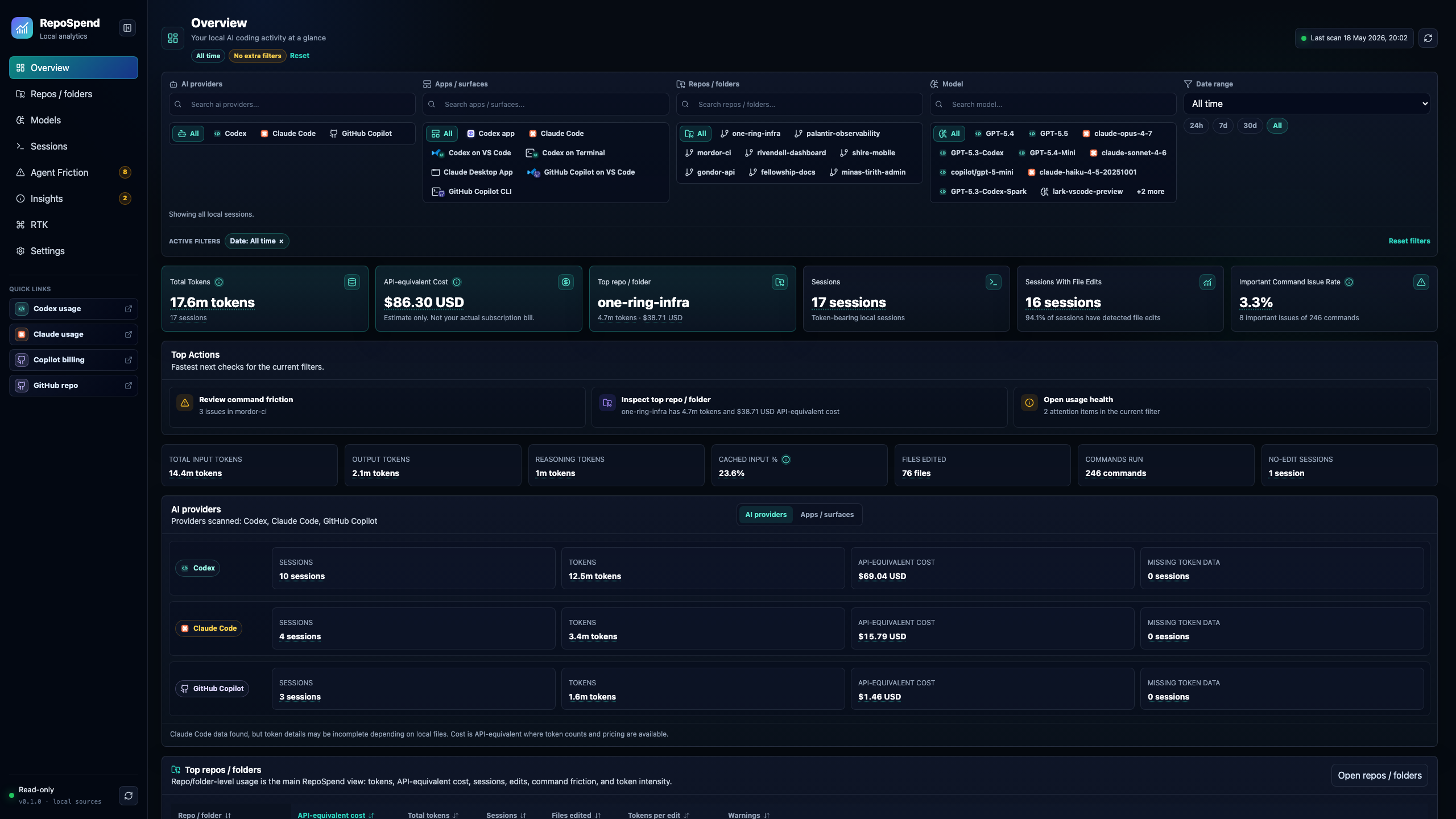Click the Search ai providers field
Image resolution: width=1456 pixels, height=819 pixels.
point(292,105)
